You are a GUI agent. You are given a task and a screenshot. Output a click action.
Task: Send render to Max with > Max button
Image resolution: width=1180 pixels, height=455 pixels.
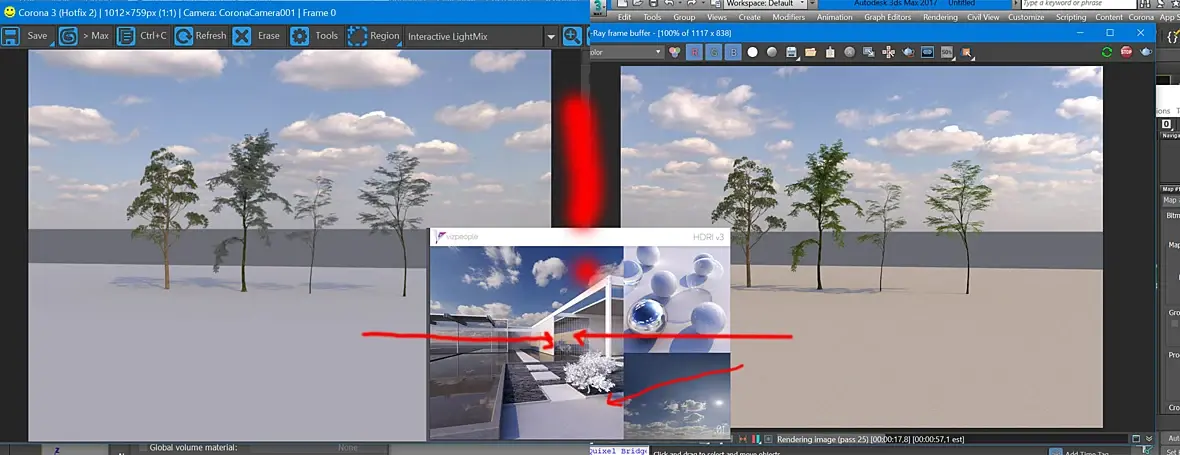[85, 35]
